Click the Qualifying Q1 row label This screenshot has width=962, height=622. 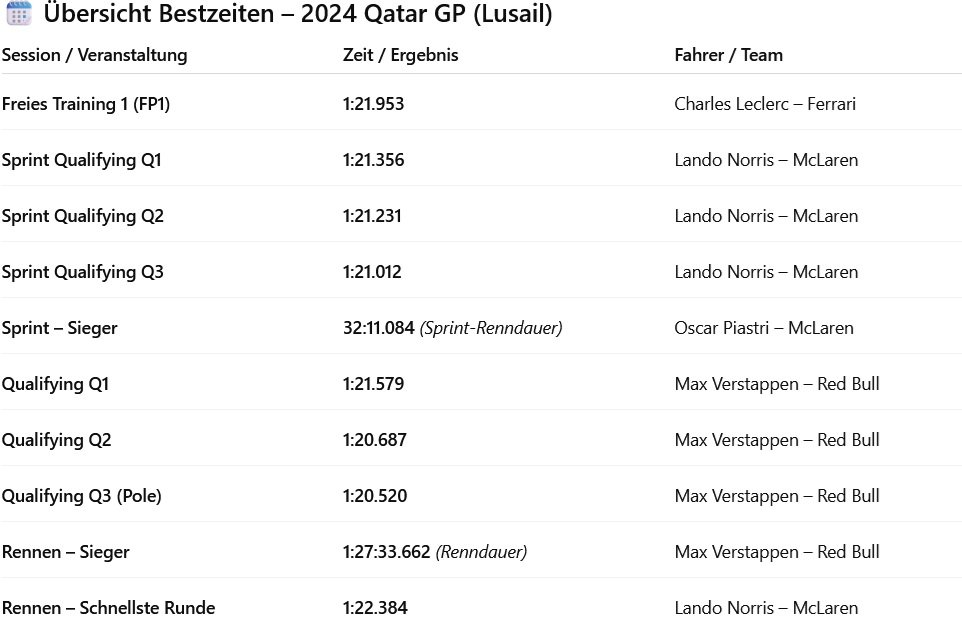pos(55,384)
